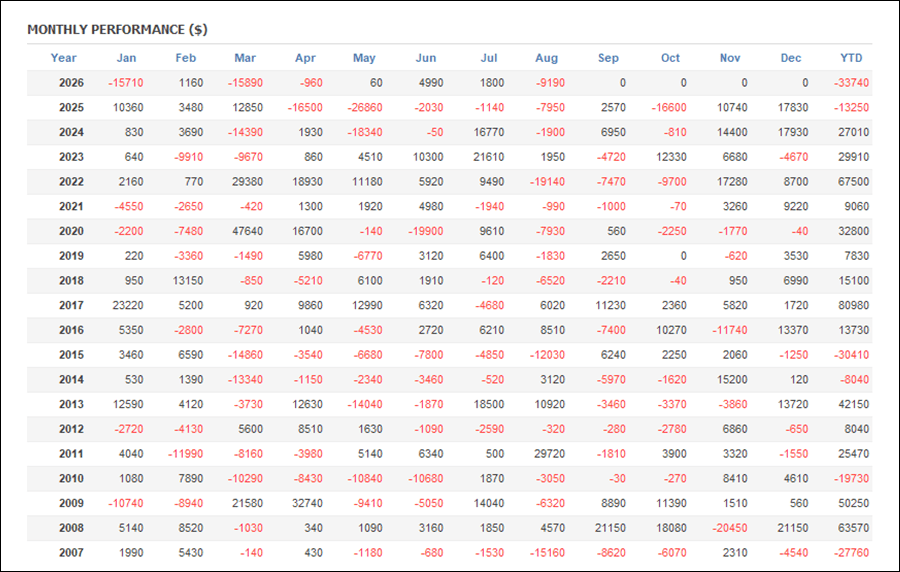Select the Feb 2018 value 13150
This screenshot has height=572, width=900.
click(x=188, y=281)
